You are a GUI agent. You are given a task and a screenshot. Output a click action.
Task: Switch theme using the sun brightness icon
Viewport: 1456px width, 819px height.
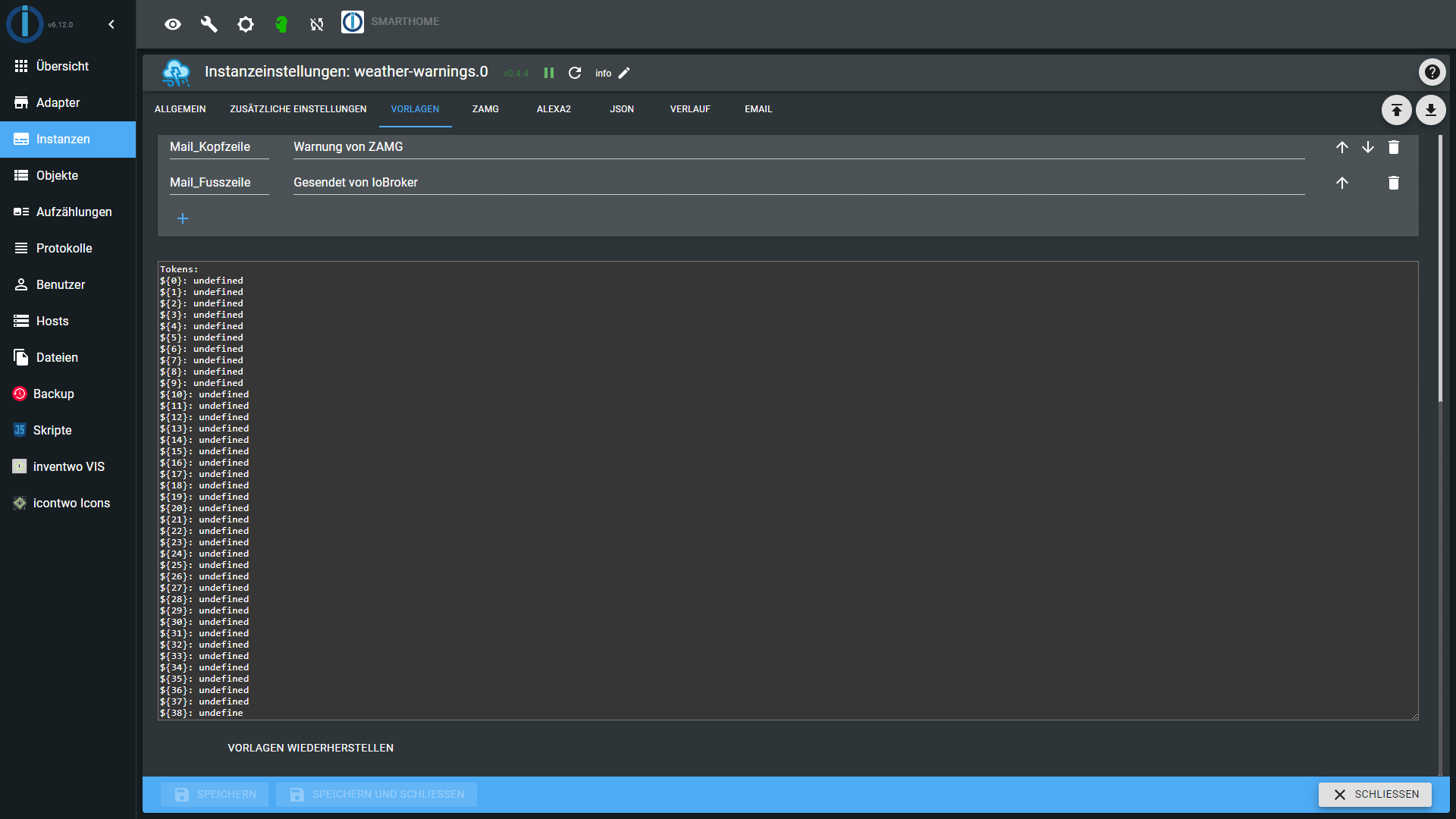(x=246, y=24)
